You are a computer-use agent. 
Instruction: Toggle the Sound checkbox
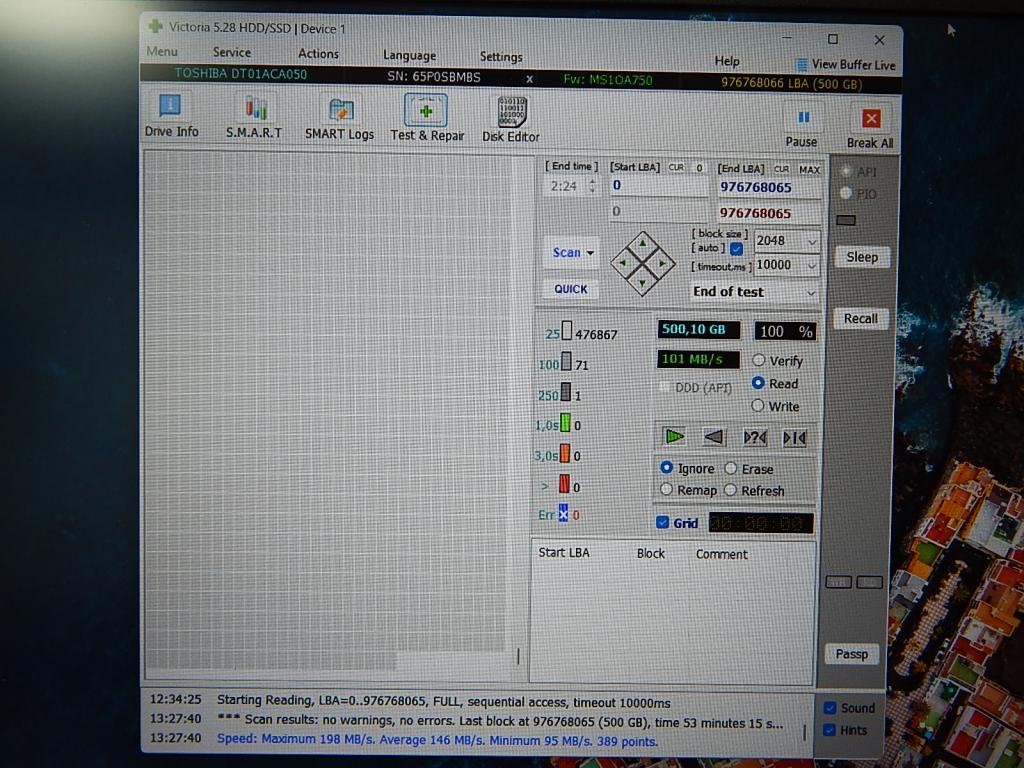(830, 708)
